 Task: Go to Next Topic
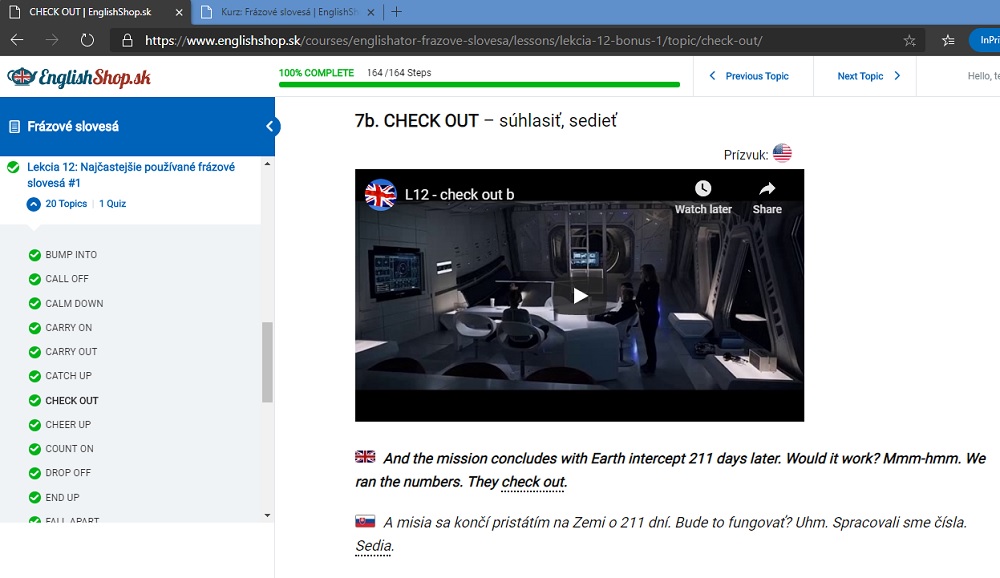coord(868,76)
